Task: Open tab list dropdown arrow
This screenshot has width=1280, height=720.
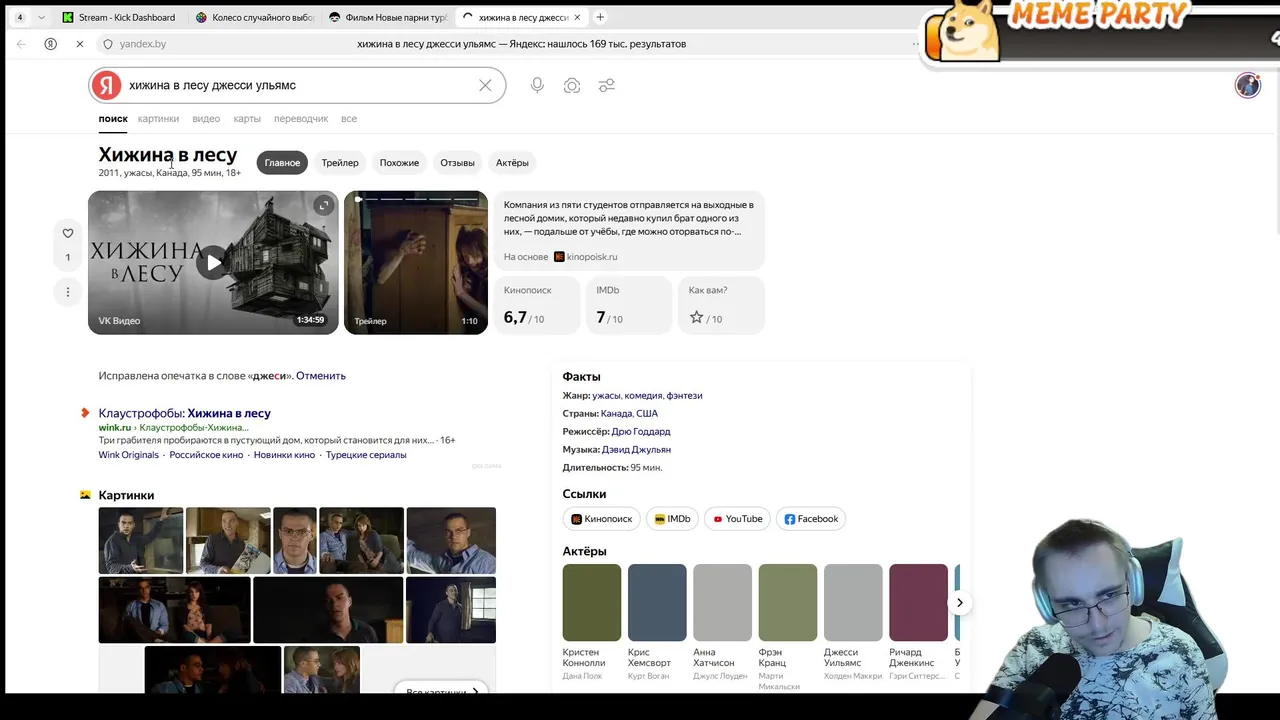Action: pos(41,17)
